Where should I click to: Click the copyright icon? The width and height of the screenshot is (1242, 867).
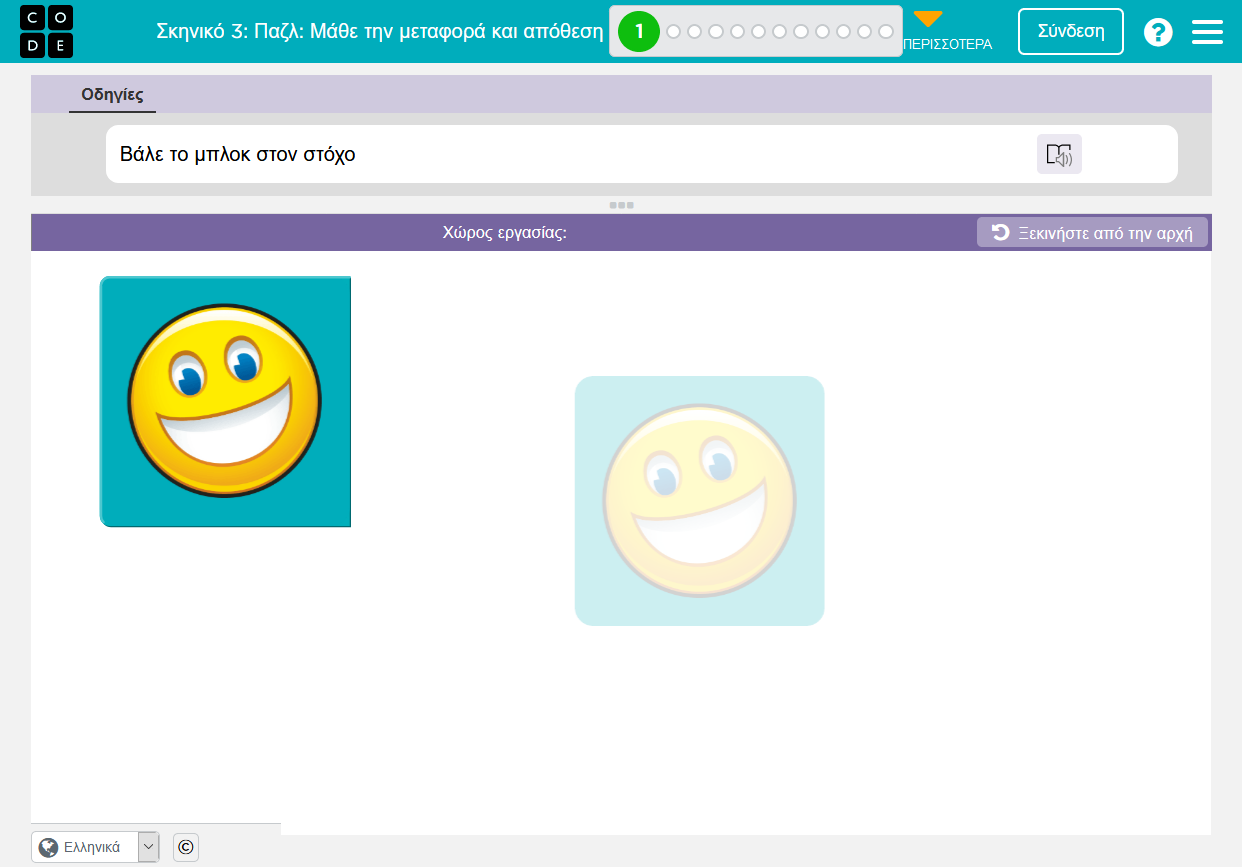coord(185,847)
